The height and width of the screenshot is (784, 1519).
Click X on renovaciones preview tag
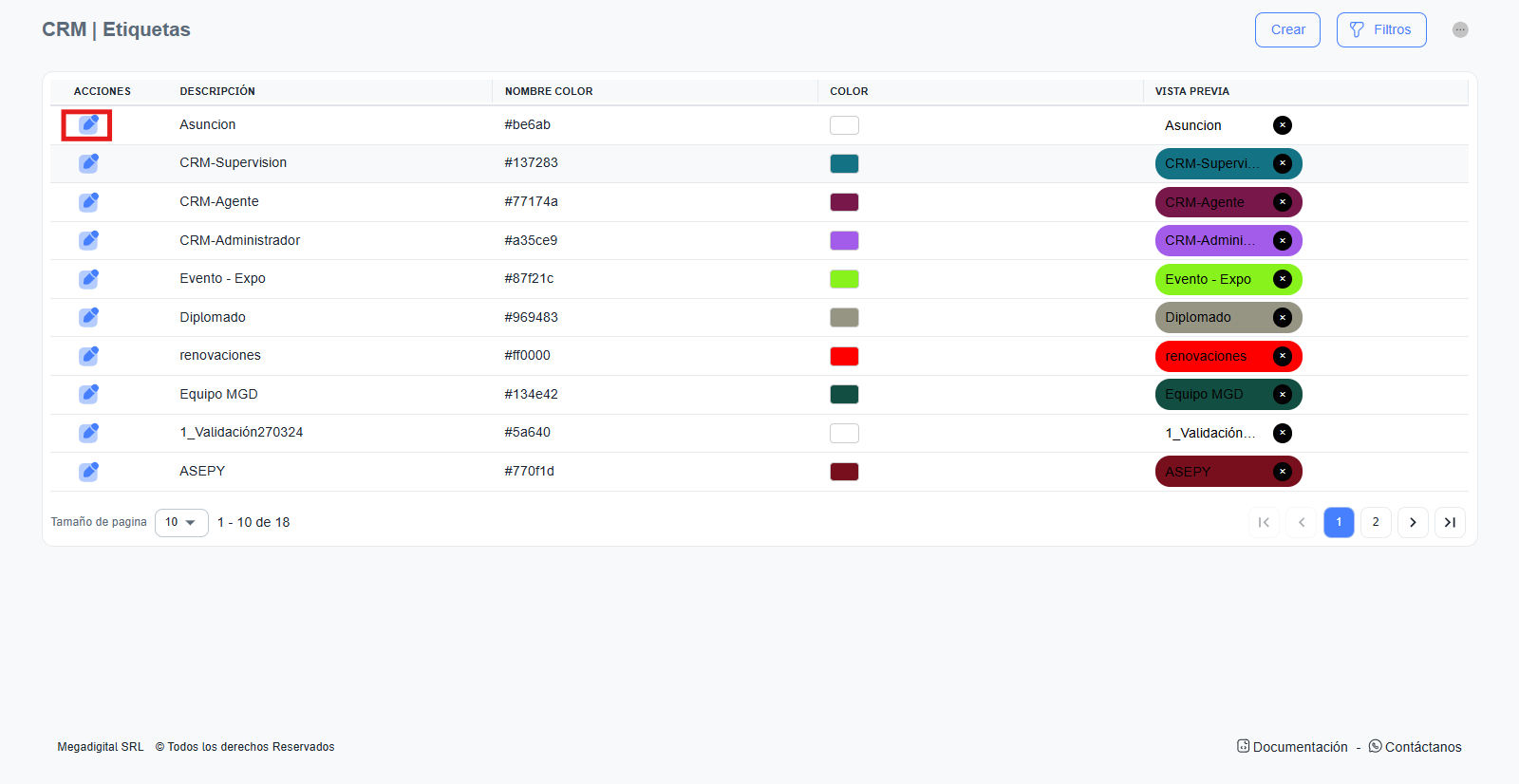(1282, 356)
